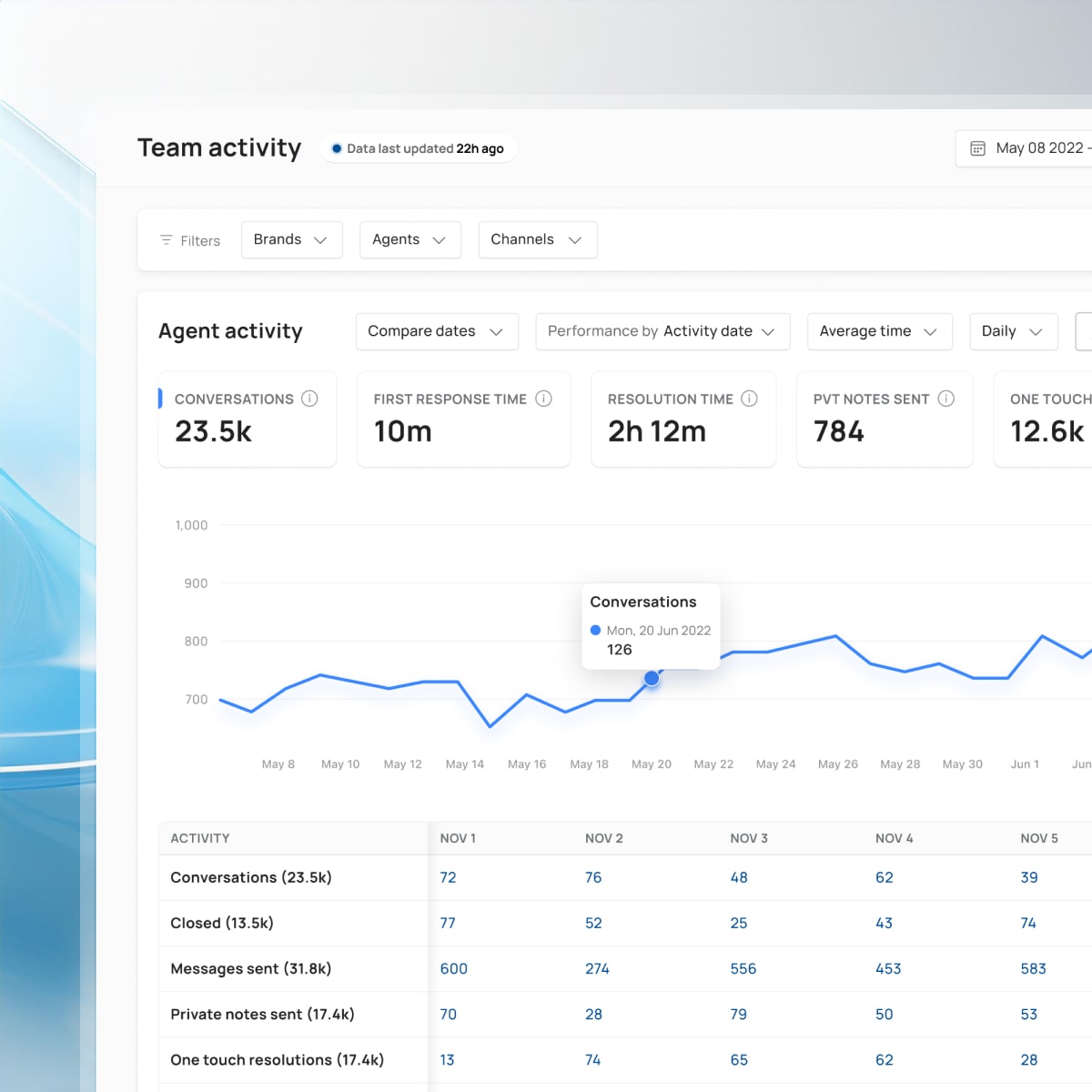Click calendar icon in date range picker

tap(977, 148)
